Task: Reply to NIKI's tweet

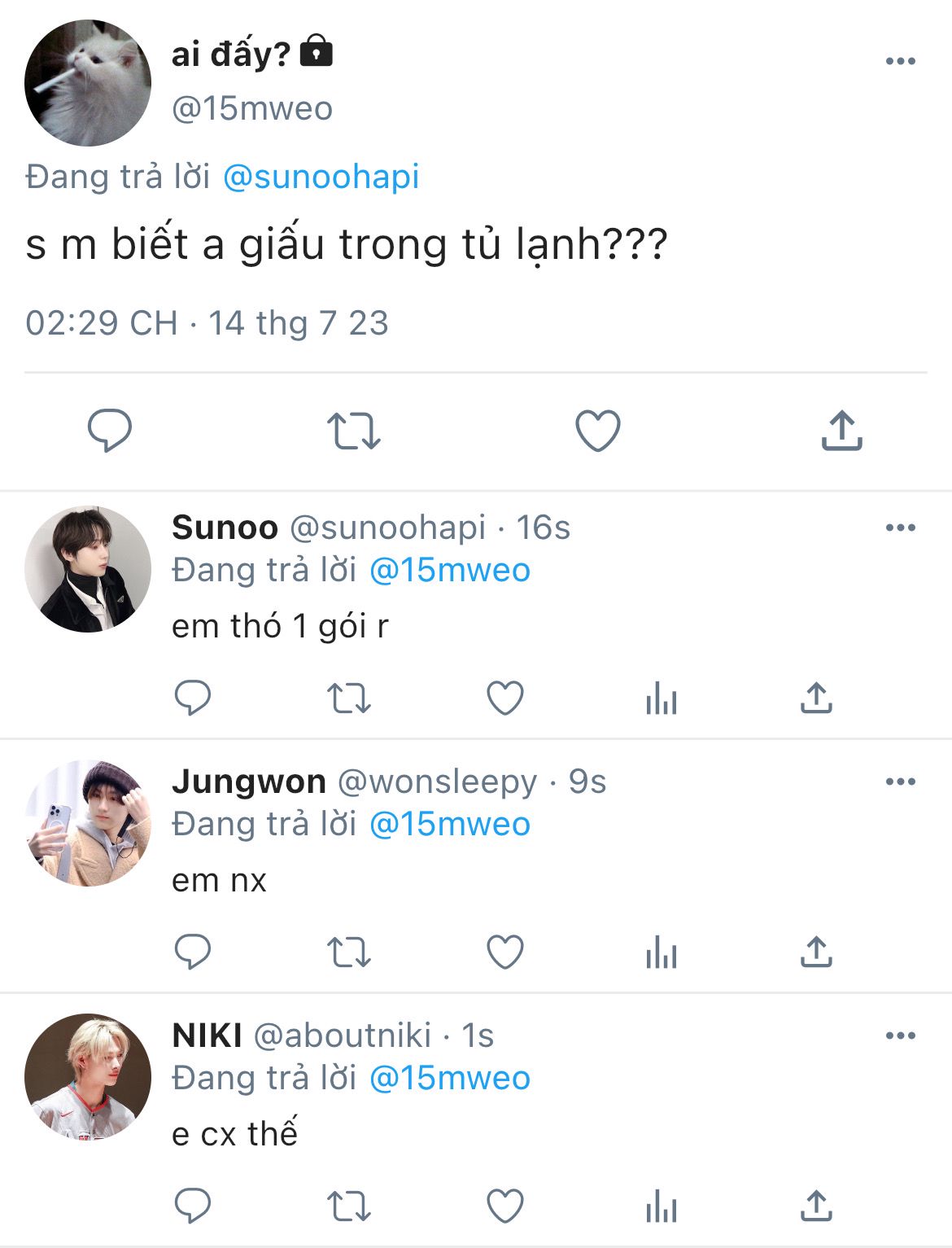Action: (193, 1206)
